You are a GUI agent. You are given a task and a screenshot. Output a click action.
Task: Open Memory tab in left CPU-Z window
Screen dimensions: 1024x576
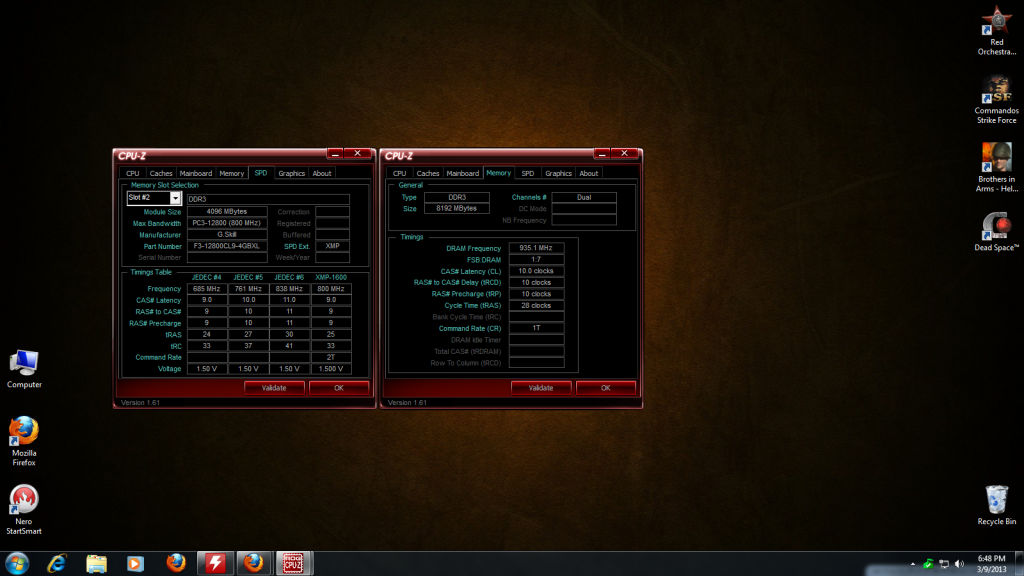(x=232, y=174)
